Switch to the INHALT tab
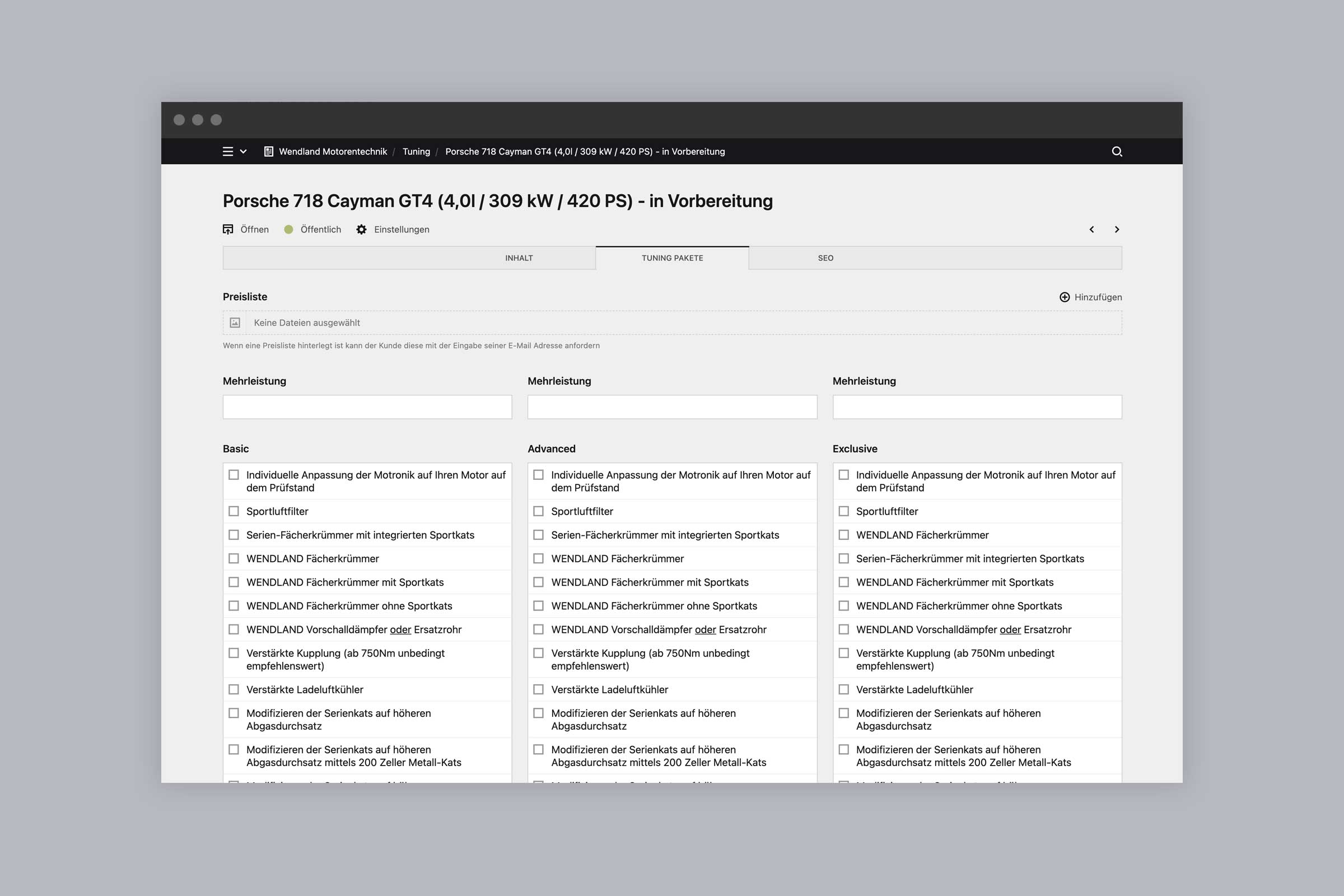 click(x=519, y=258)
